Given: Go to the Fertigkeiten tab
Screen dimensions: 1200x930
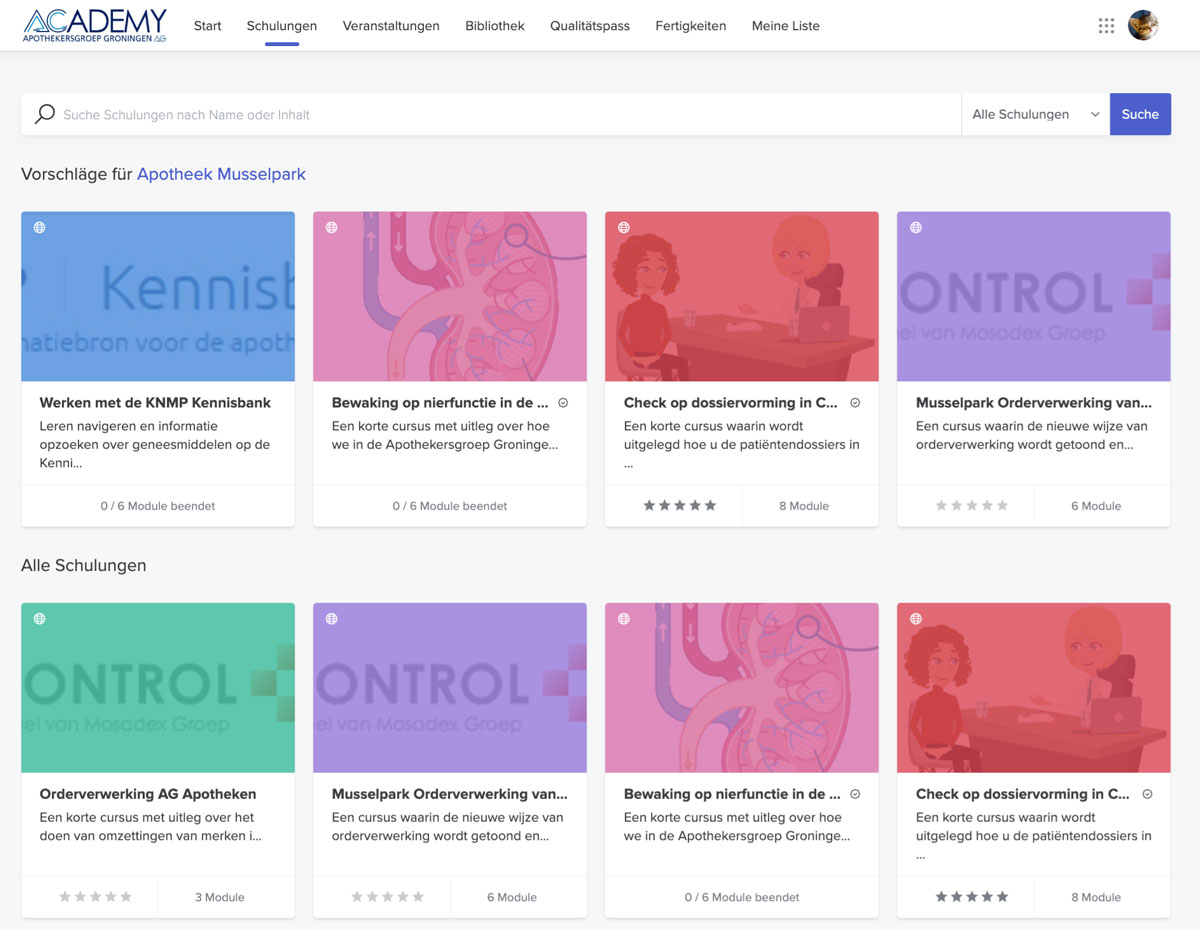Looking at the screenshot, I should (x=691, y=26).
